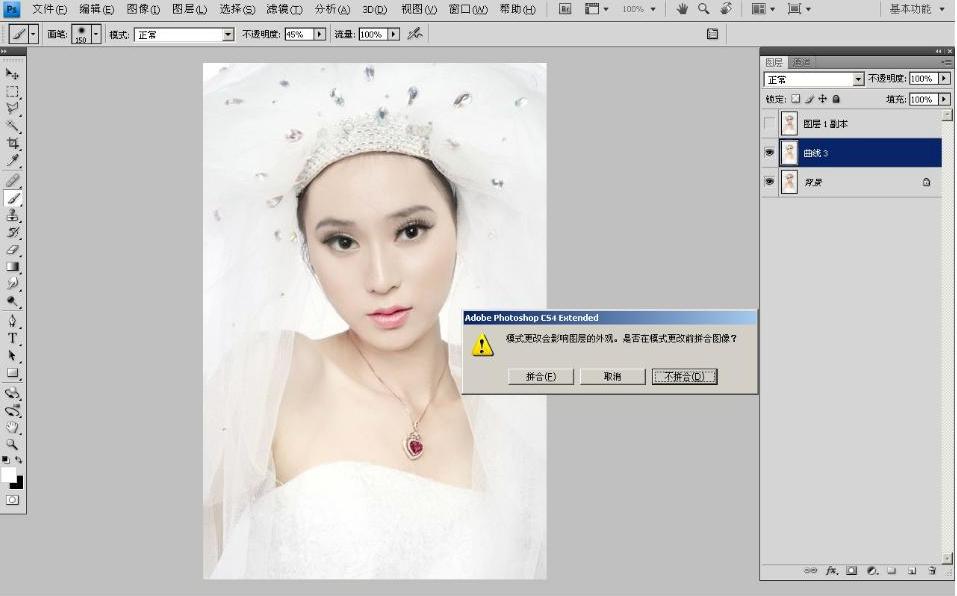
Task: Select the Rectangle shape tool
Action: [12, 373]
